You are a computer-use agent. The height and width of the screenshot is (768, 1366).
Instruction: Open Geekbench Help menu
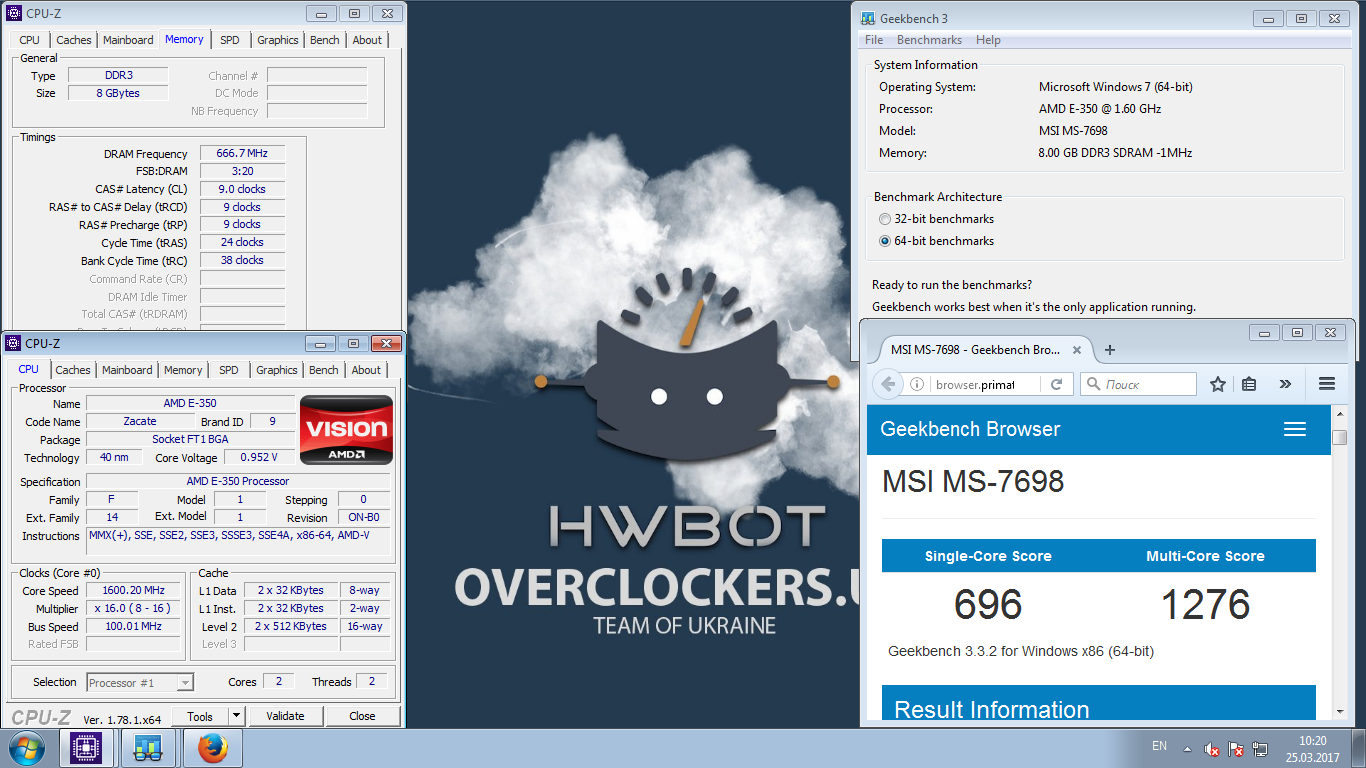tap(988, 40)
